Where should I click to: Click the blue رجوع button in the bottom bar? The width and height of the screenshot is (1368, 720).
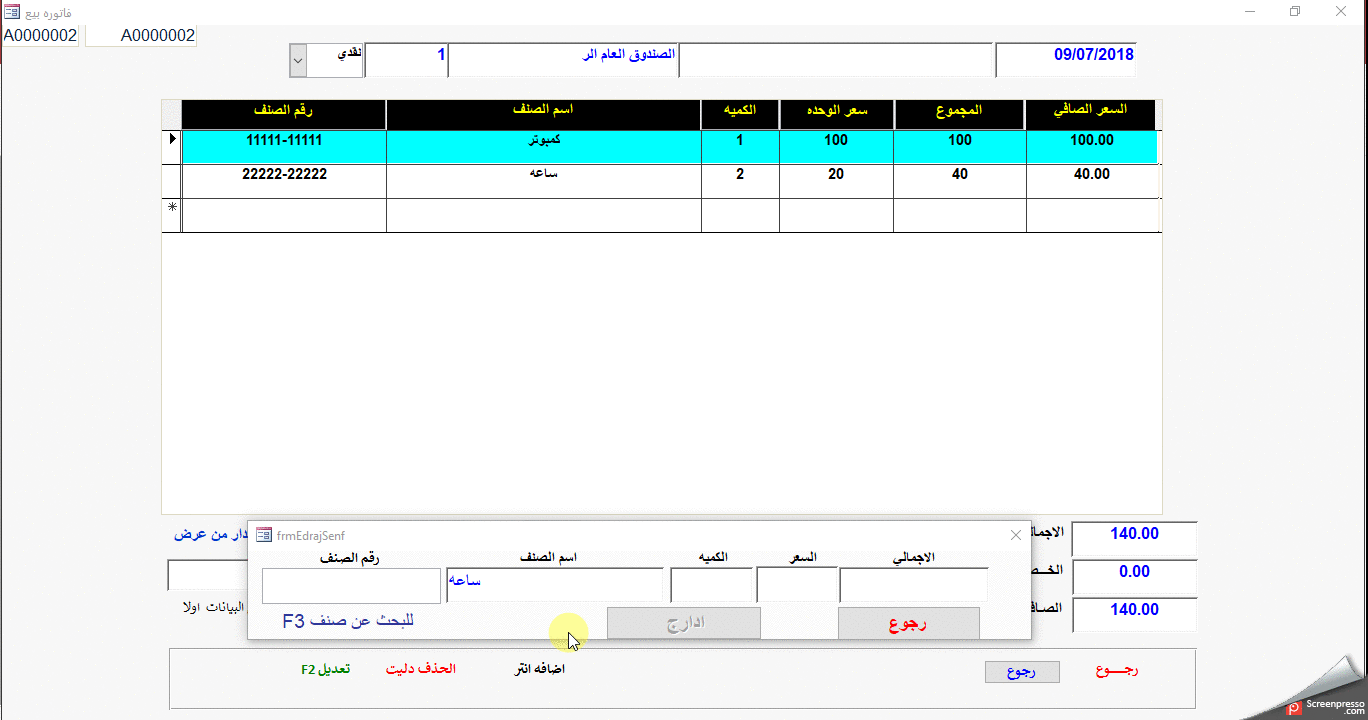coord(1021,672)
